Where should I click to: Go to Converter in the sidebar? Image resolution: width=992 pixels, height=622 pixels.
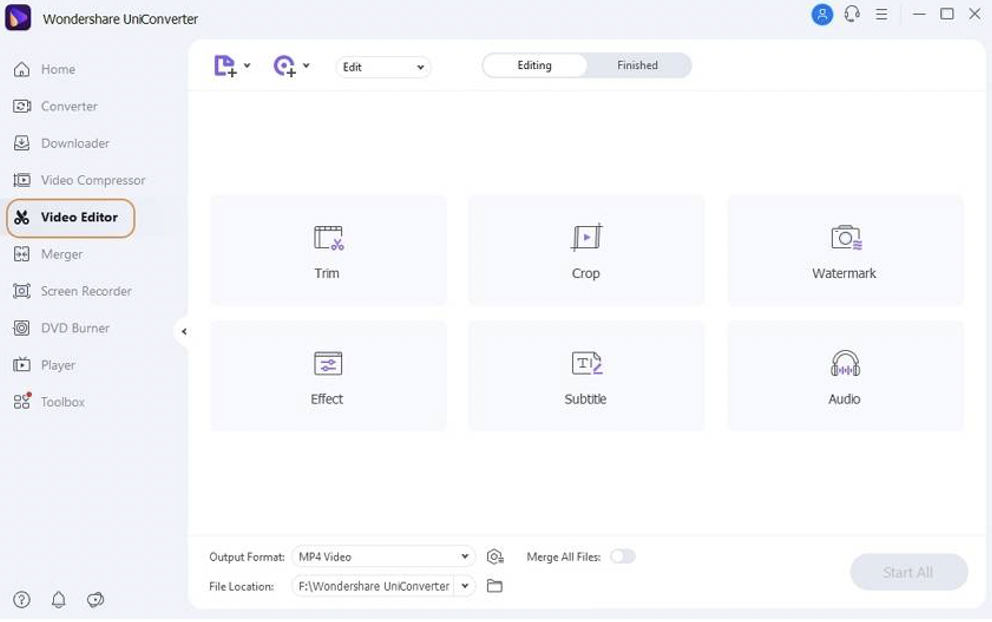69,106
